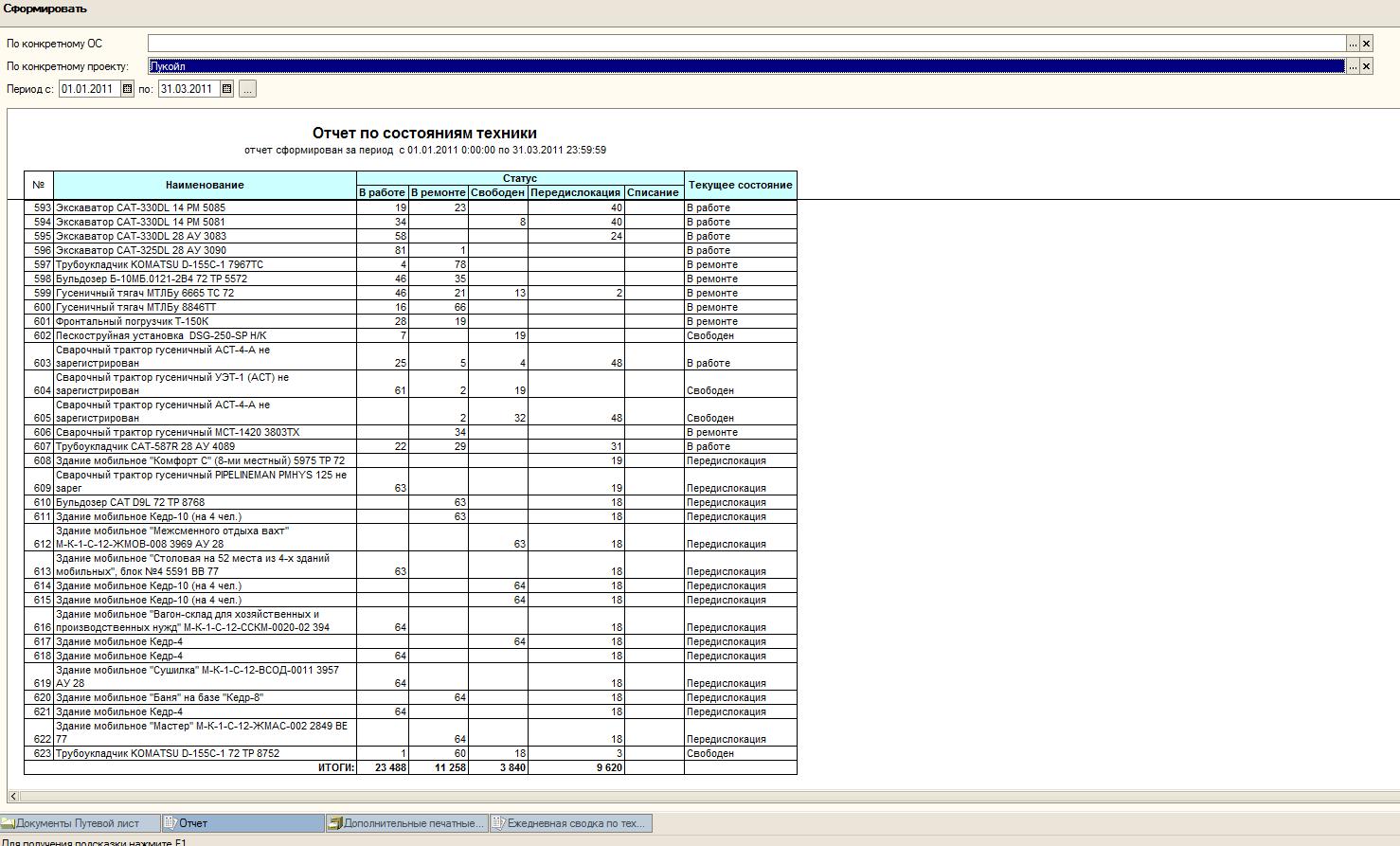Click the Передислокация column header

[x=576, y=192]
